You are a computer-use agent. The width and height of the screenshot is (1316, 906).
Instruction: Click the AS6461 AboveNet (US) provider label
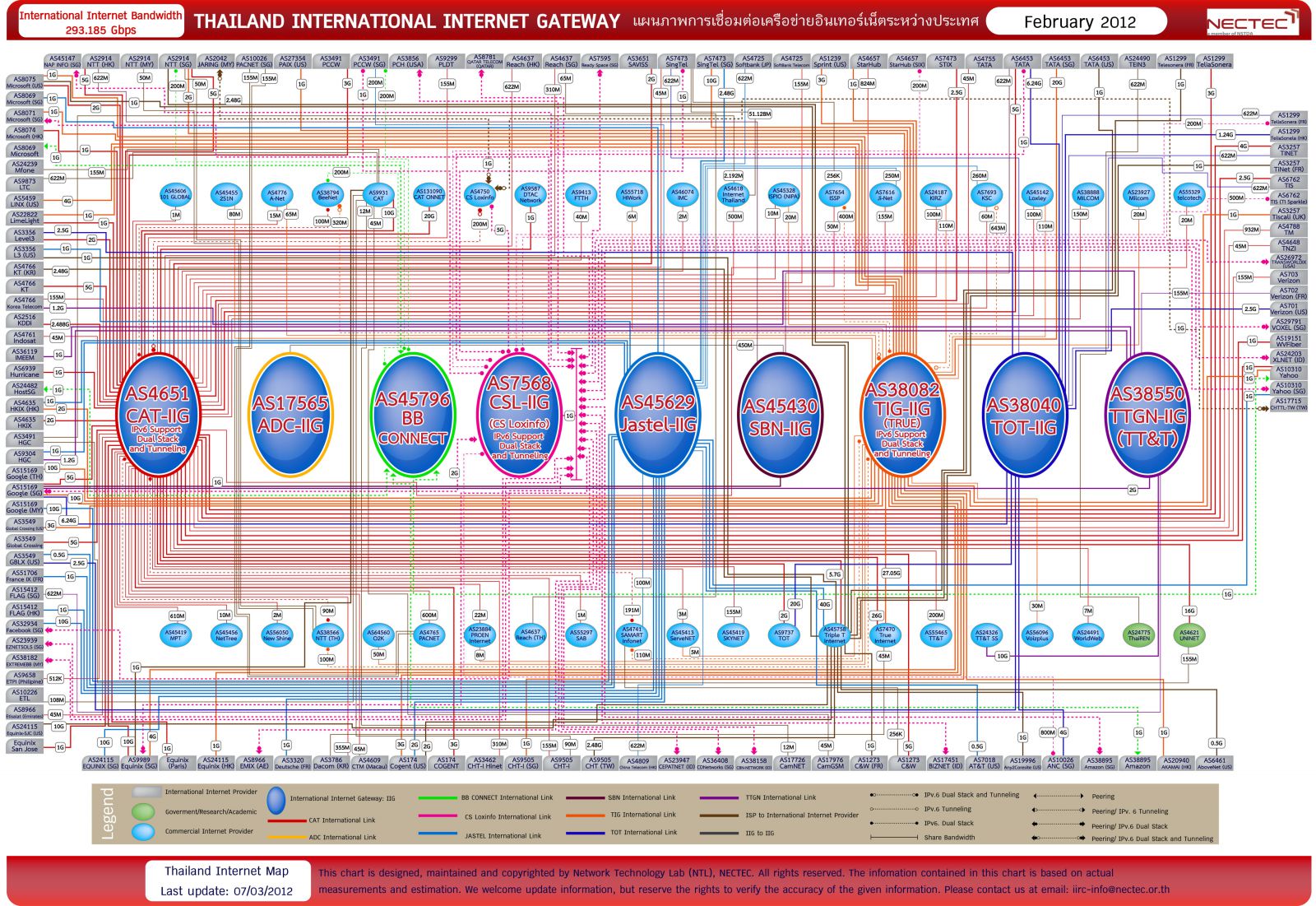[x=1214, y=763]
